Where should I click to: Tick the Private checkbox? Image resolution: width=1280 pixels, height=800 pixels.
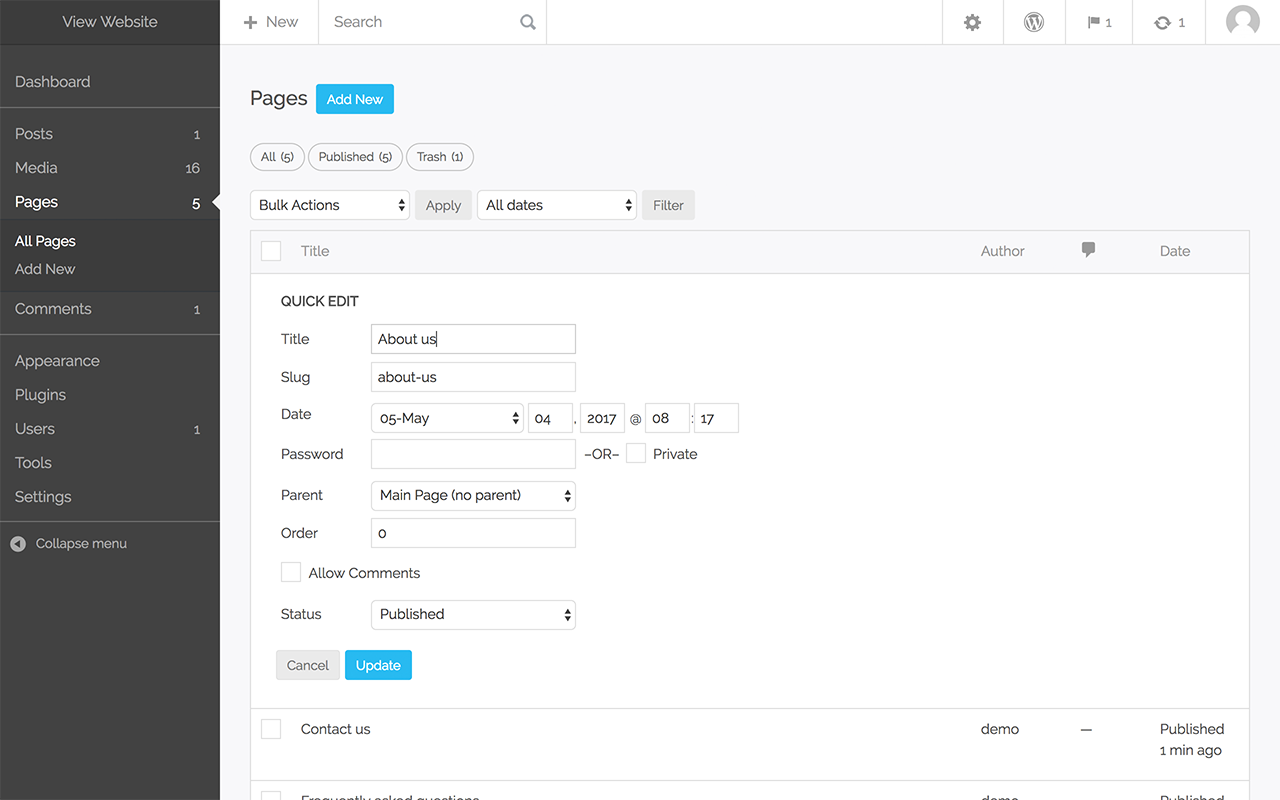coord(636,454)
